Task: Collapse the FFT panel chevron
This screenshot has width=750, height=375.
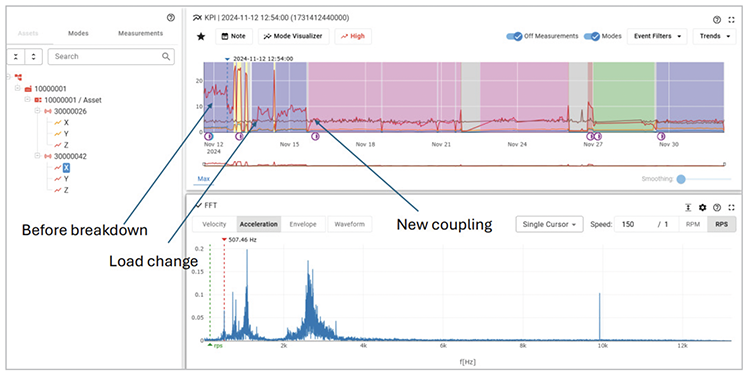Action: click(x=199, y=206)
